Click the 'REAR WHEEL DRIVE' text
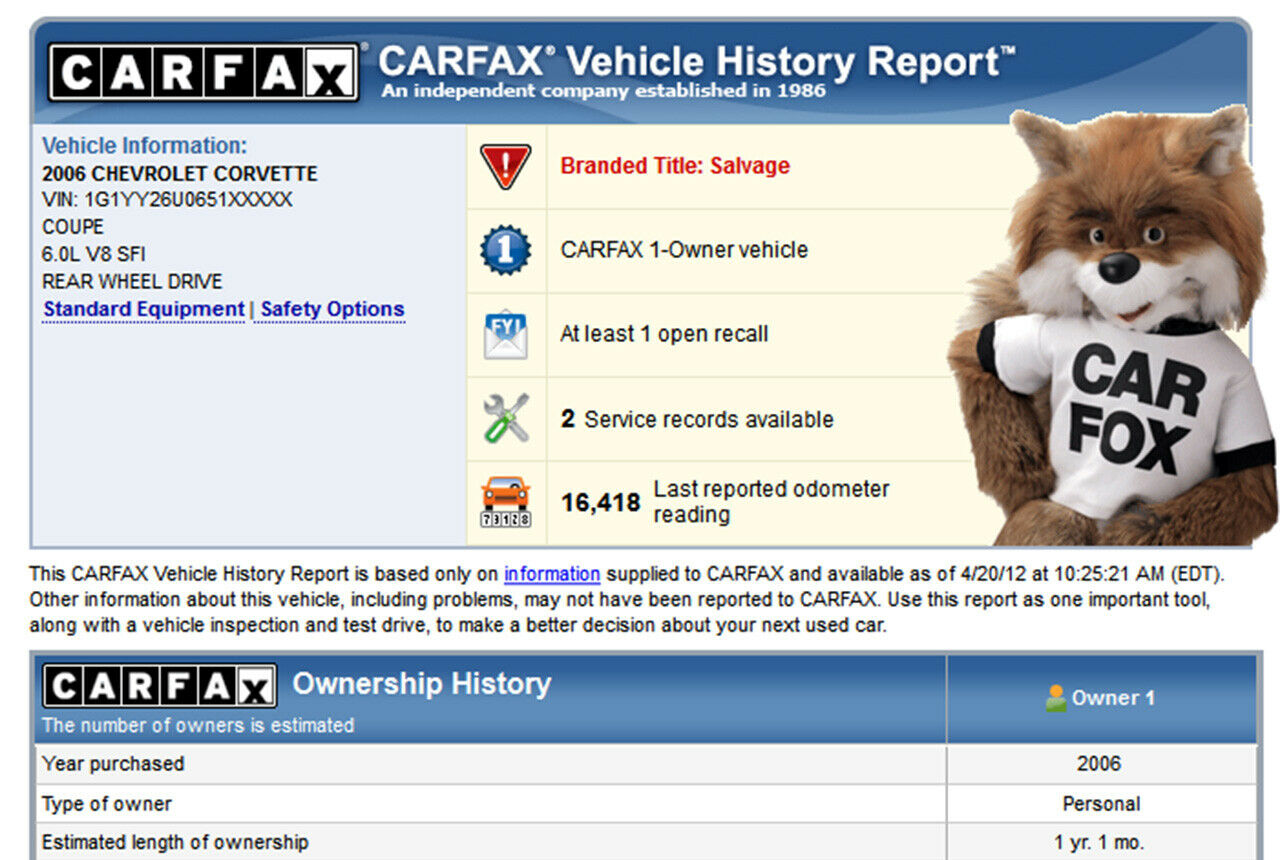Screen dimensions: 1280x860 tap(132, 282)
